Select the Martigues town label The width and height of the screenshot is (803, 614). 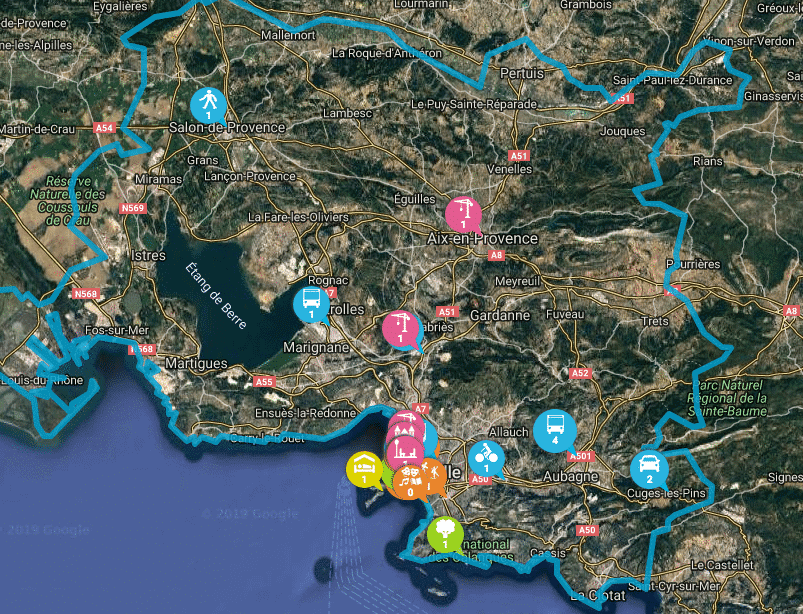(196, 364)
